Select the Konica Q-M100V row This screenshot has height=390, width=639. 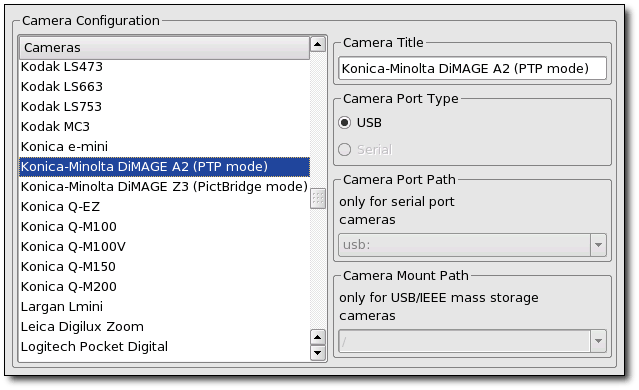click(164, 247)
